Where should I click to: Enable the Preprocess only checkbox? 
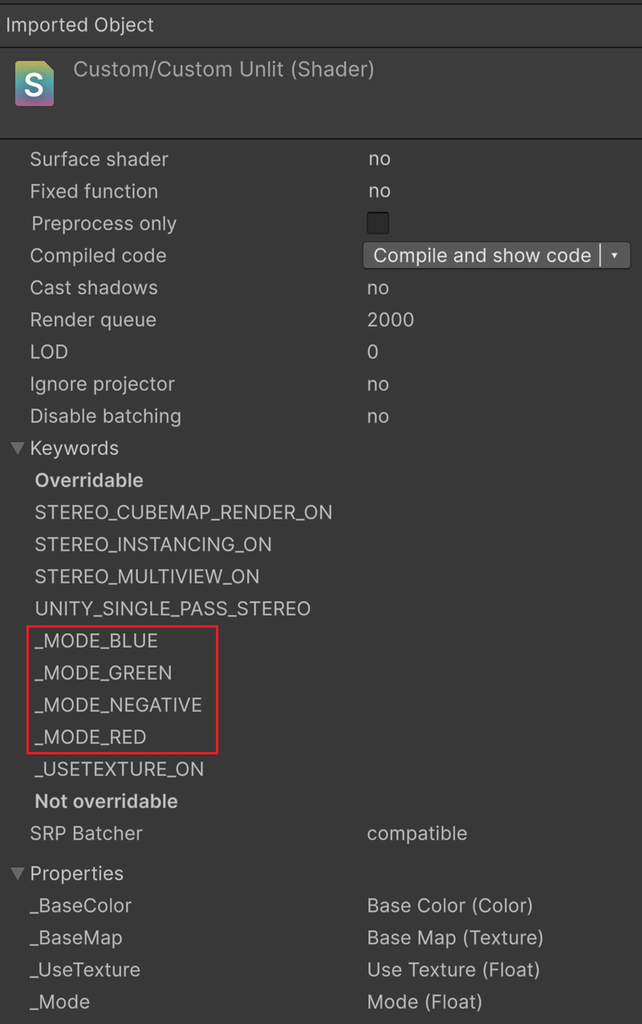coord(378,223)
